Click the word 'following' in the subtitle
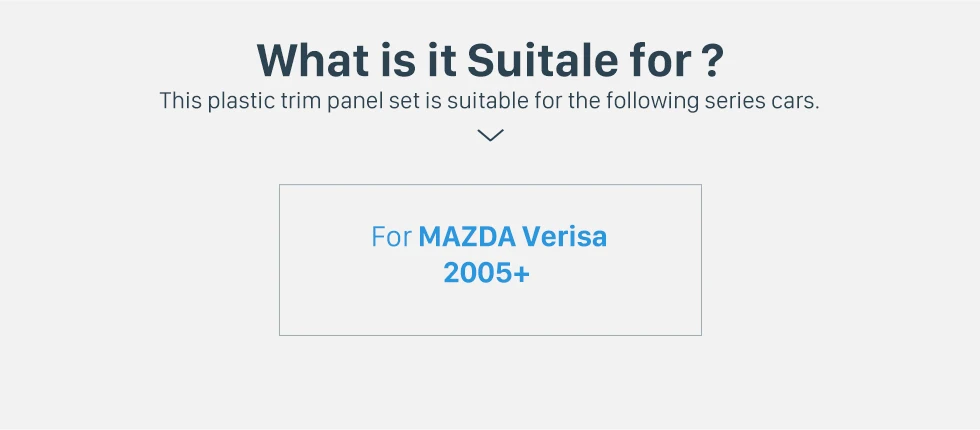The height and width of the screenshot is (430, 980). pos(669,101)
